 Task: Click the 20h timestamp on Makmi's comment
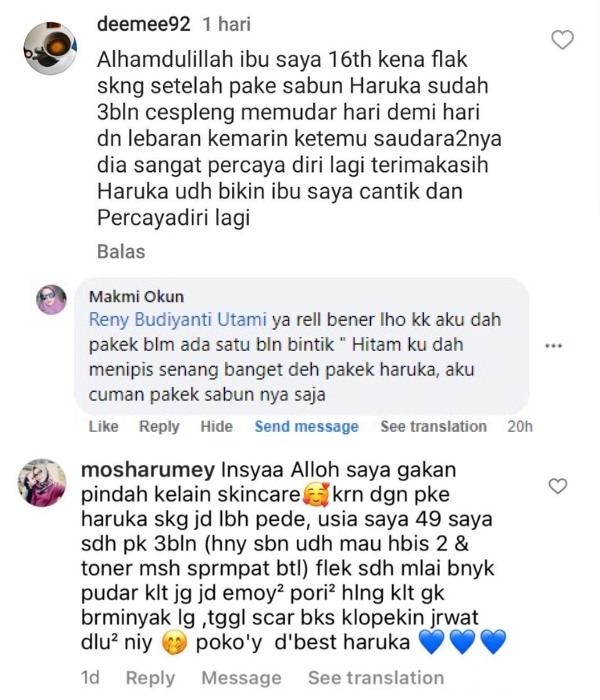pos(520,426)
